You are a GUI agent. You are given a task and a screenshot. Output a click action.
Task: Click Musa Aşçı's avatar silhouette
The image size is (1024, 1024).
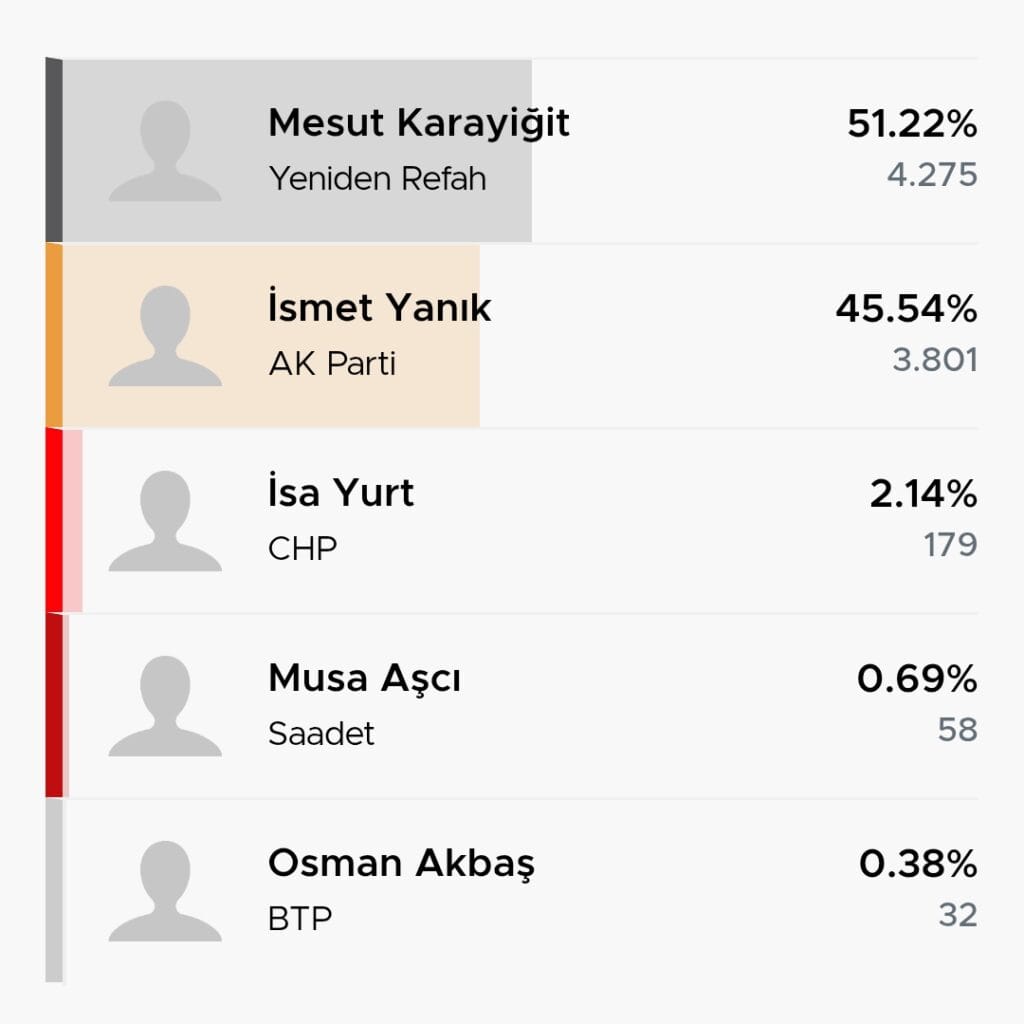click(x=165, y=706)
